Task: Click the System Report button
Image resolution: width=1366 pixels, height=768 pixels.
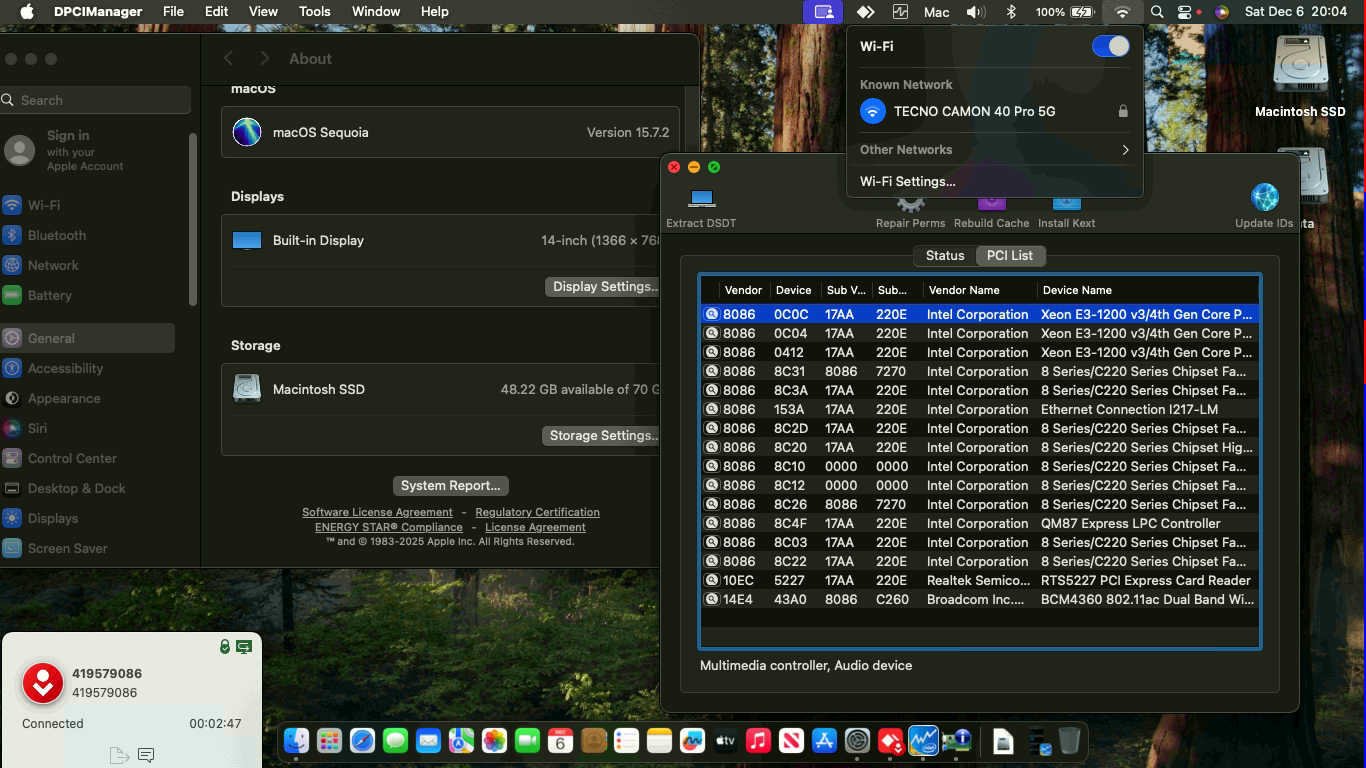Action: click(x=450, y=486)
